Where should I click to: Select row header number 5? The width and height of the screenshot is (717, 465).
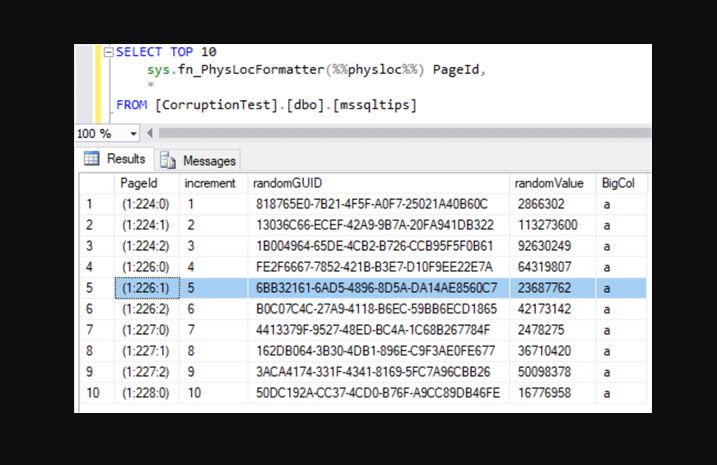[97, 288]
